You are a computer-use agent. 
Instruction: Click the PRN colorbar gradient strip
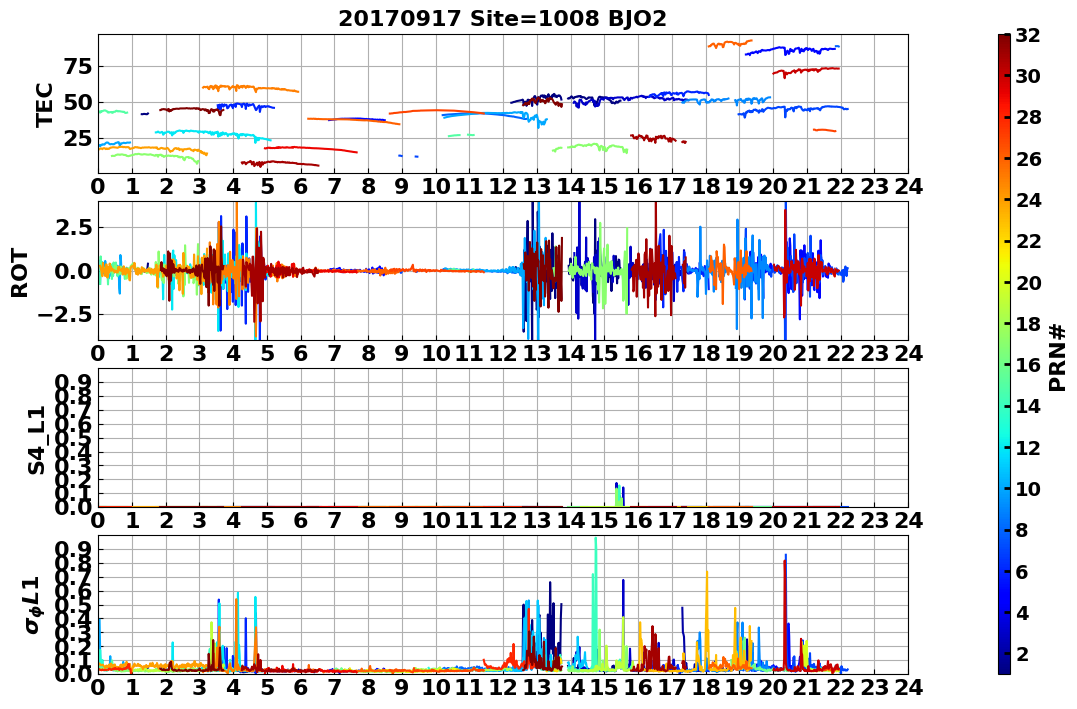tap(1004, 354)
